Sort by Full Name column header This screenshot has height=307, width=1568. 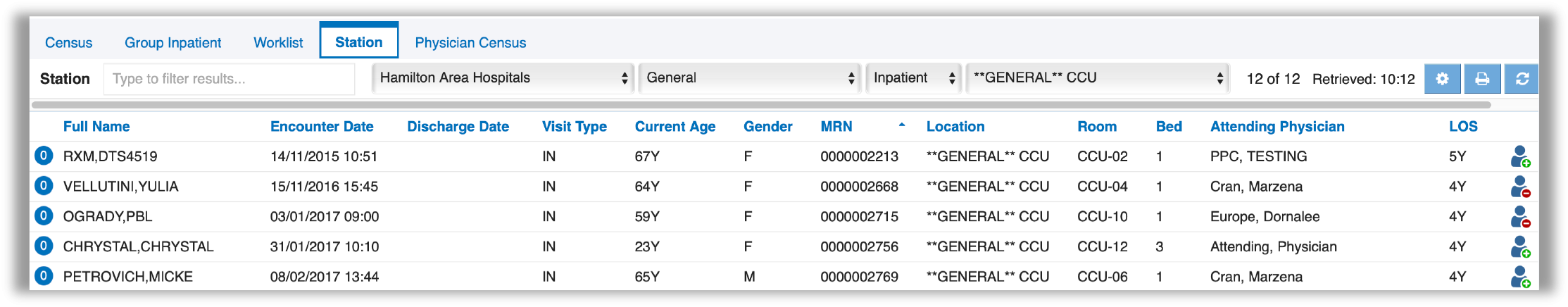pos(96,127)
